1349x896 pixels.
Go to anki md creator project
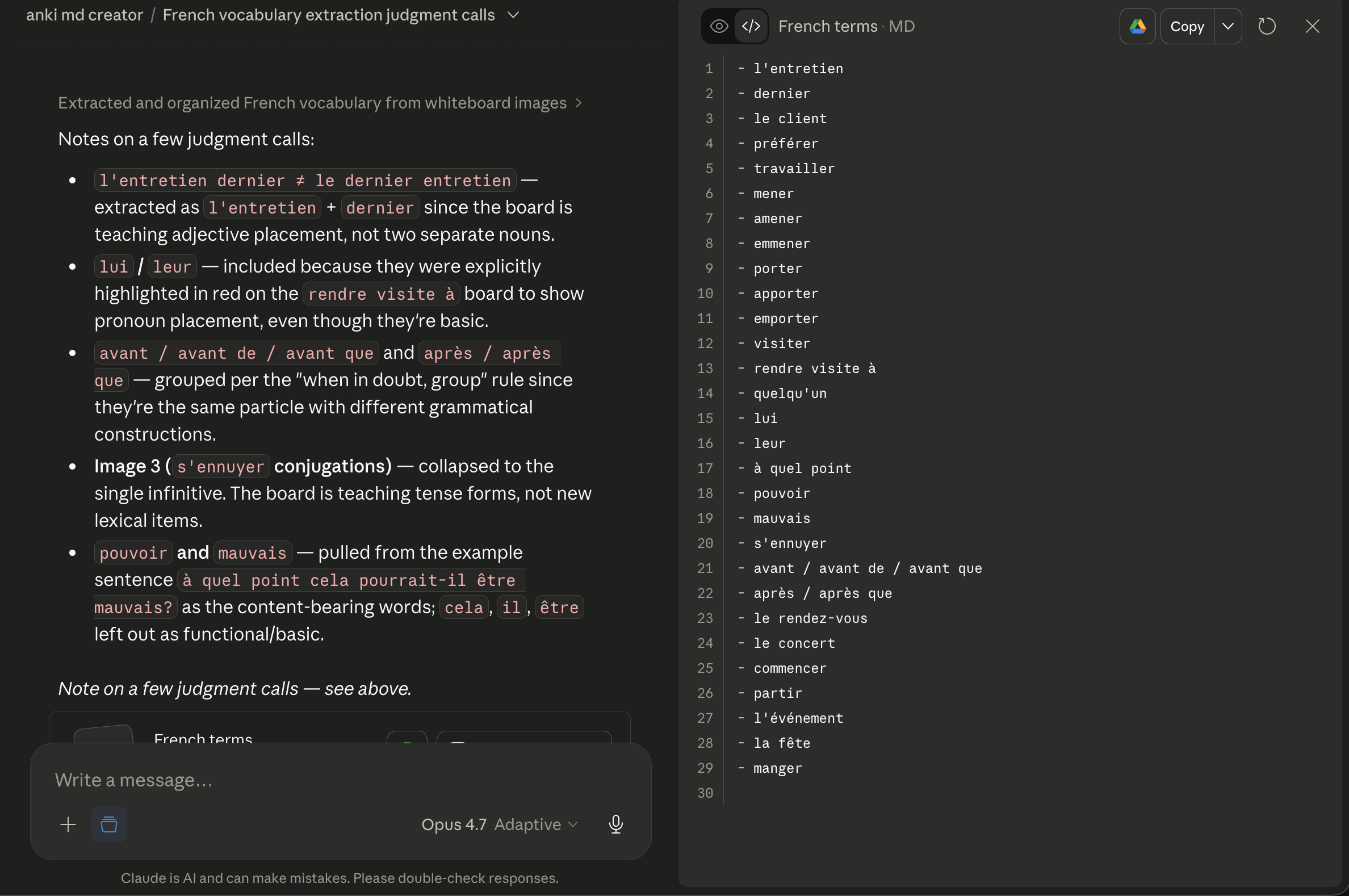click(x=85, y=15)
